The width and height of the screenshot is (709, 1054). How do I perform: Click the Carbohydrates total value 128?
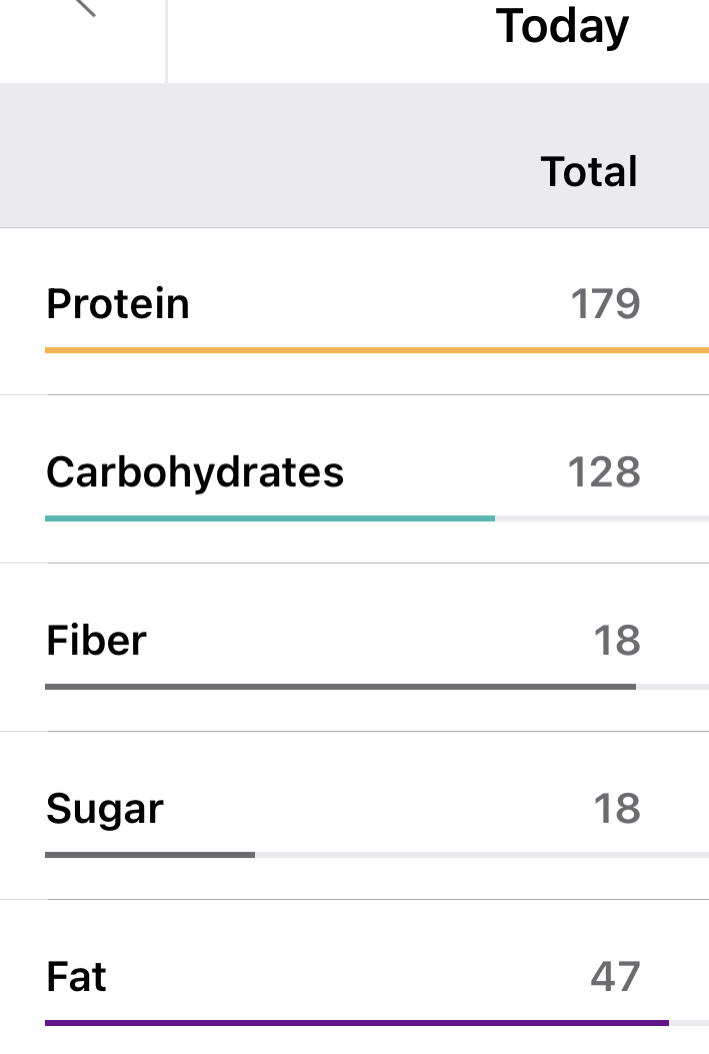click(x=604, y=472)
